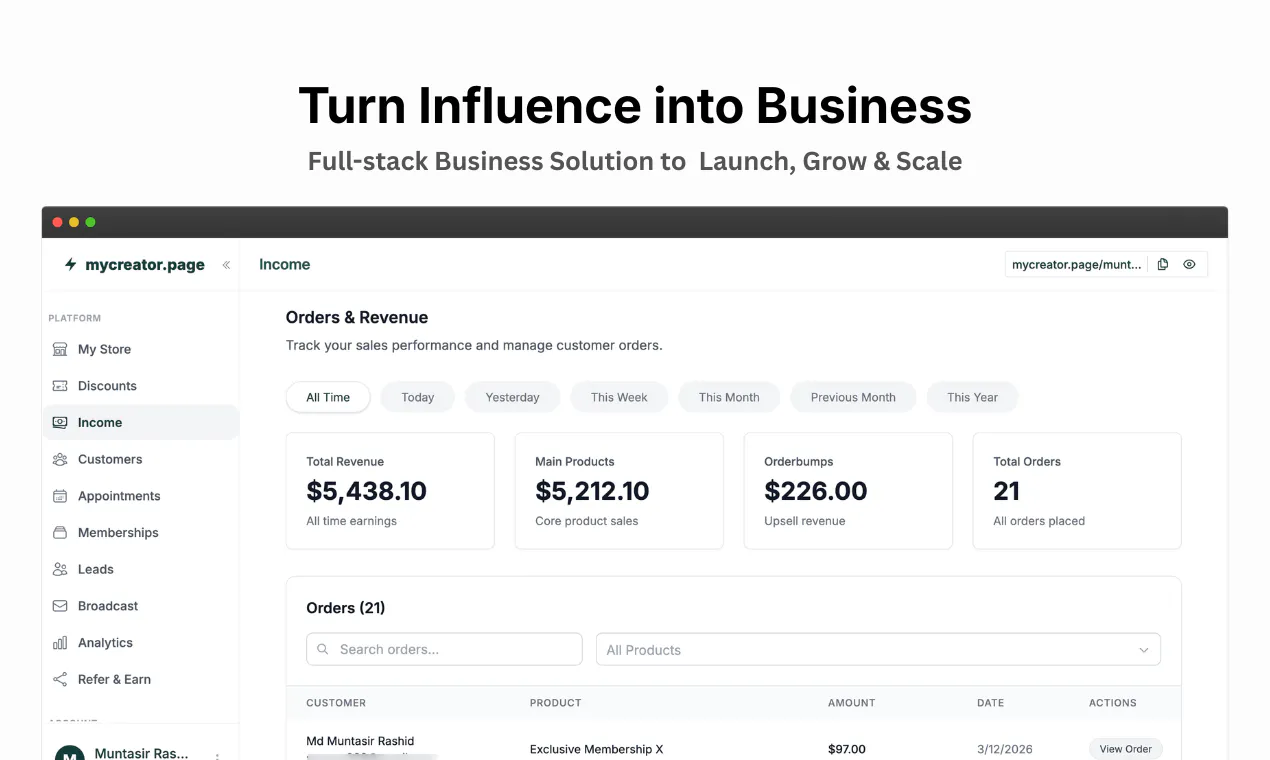Open the My Store menu item

[x=141, y=349]
